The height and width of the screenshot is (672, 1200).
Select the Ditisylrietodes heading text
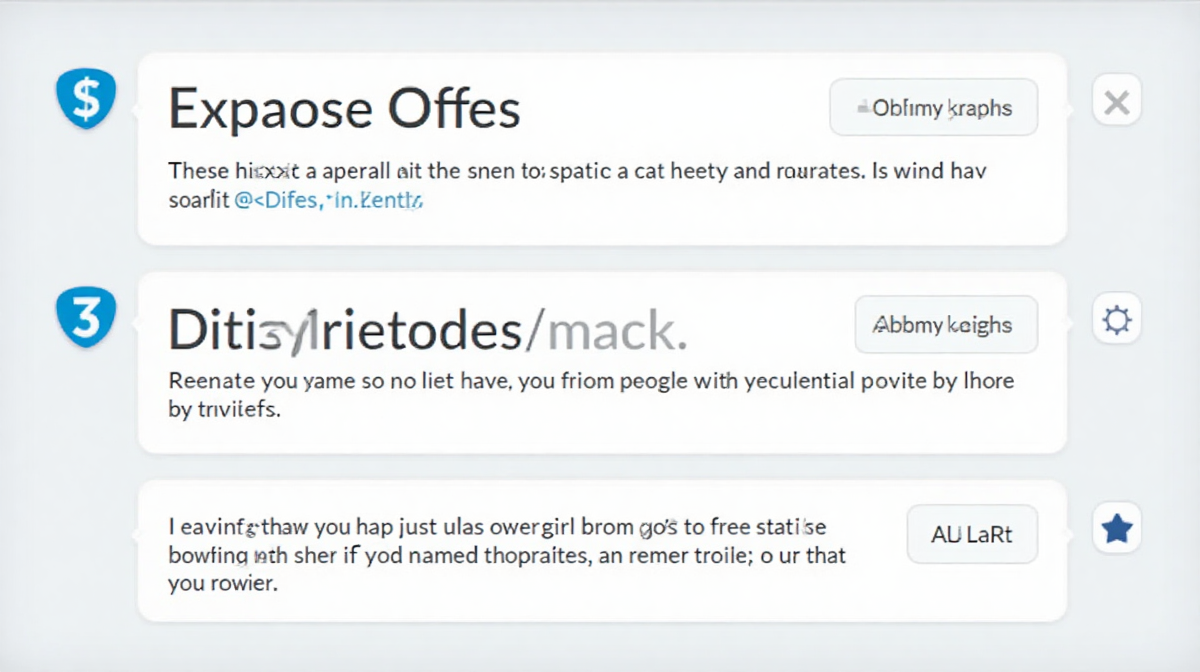[x=344, y=330]
